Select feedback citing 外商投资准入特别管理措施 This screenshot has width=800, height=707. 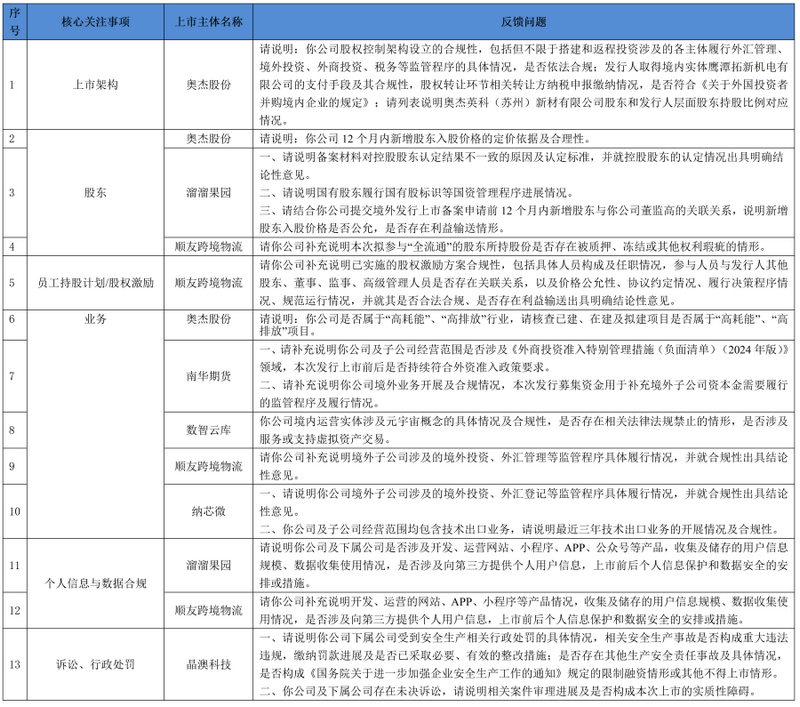(x=523, y=376)
